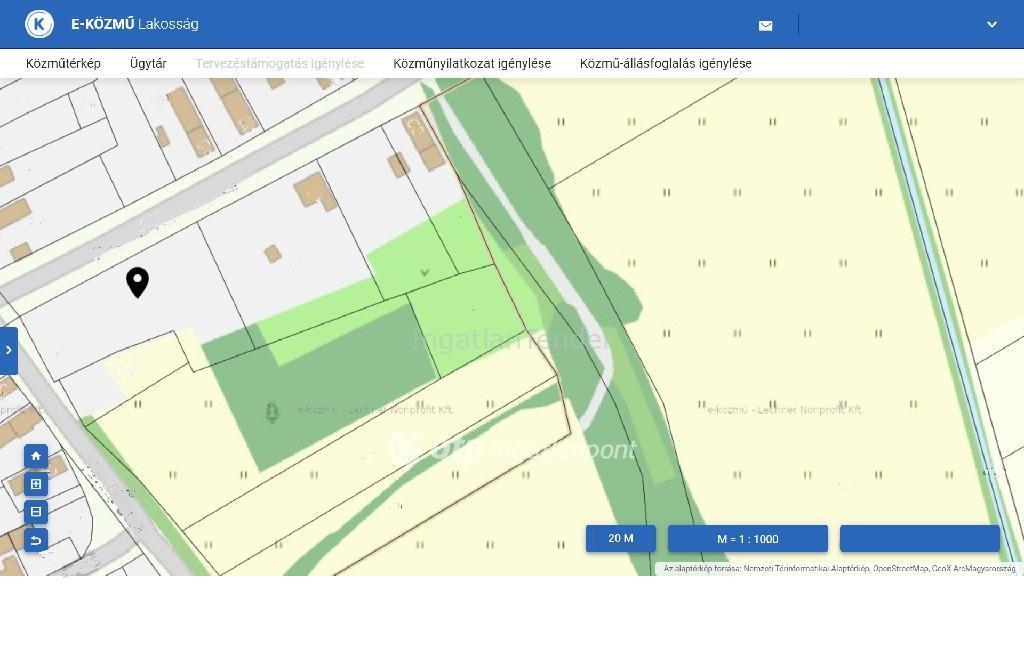The image size is (1024, 672).
Task: Click Tervezéstámogatás igénylése menu item
Action: click(x=279, y=63)
